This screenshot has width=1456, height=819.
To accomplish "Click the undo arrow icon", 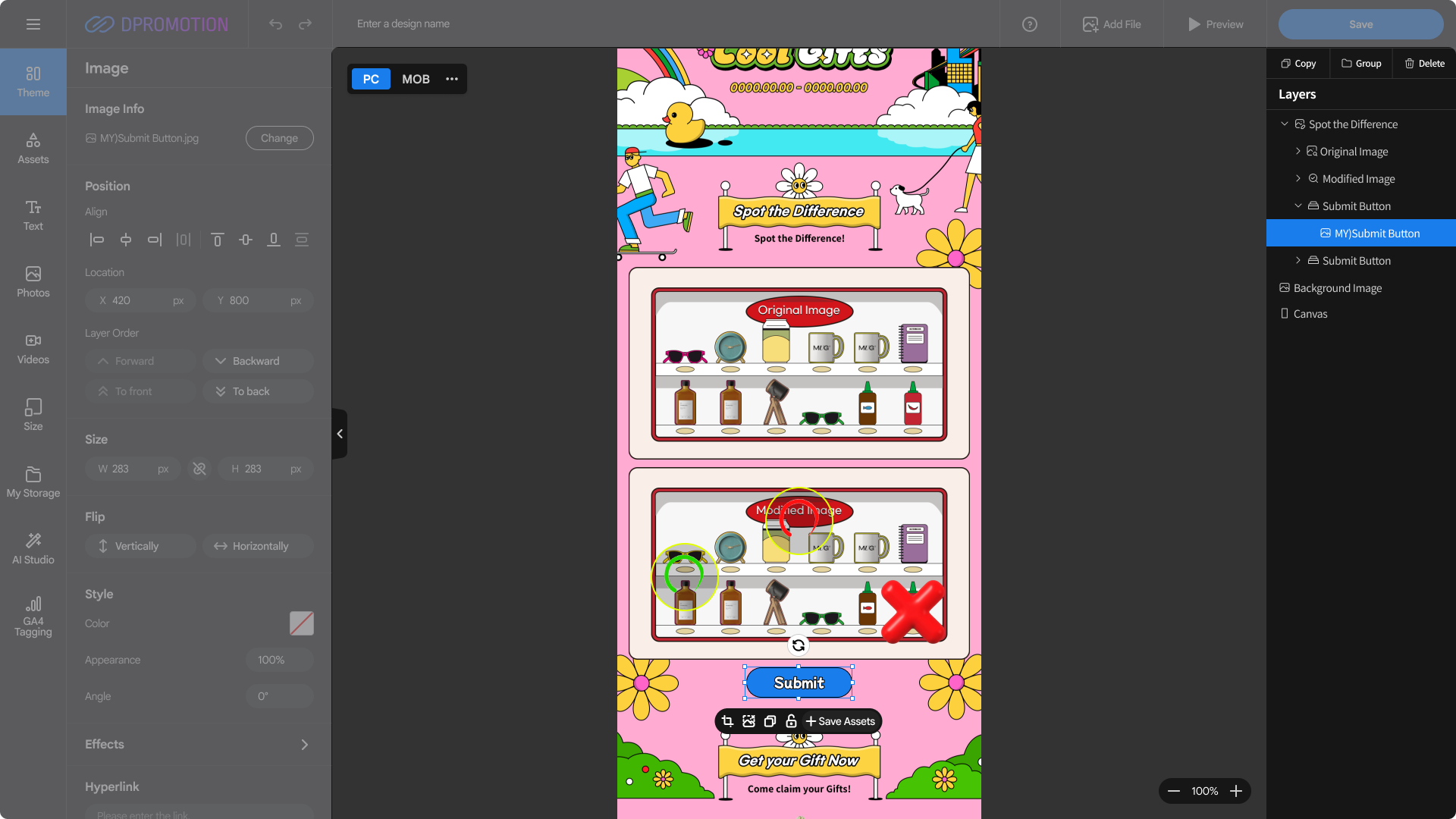I will tap(275, 24).
